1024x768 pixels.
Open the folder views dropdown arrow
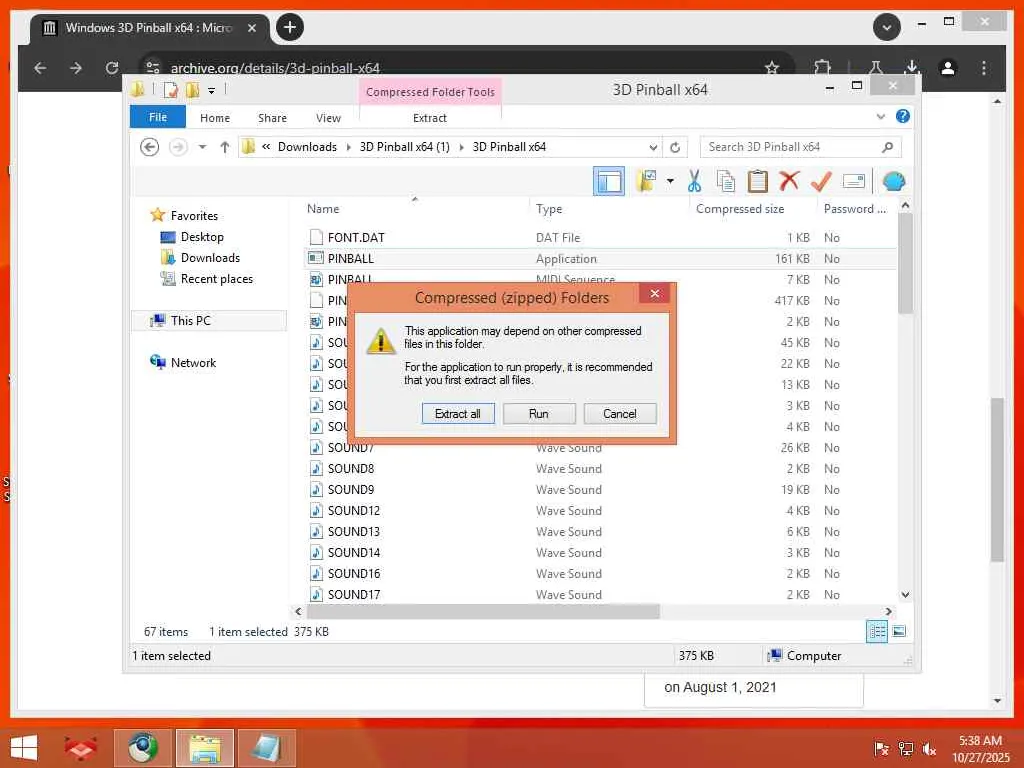(670, 182)
